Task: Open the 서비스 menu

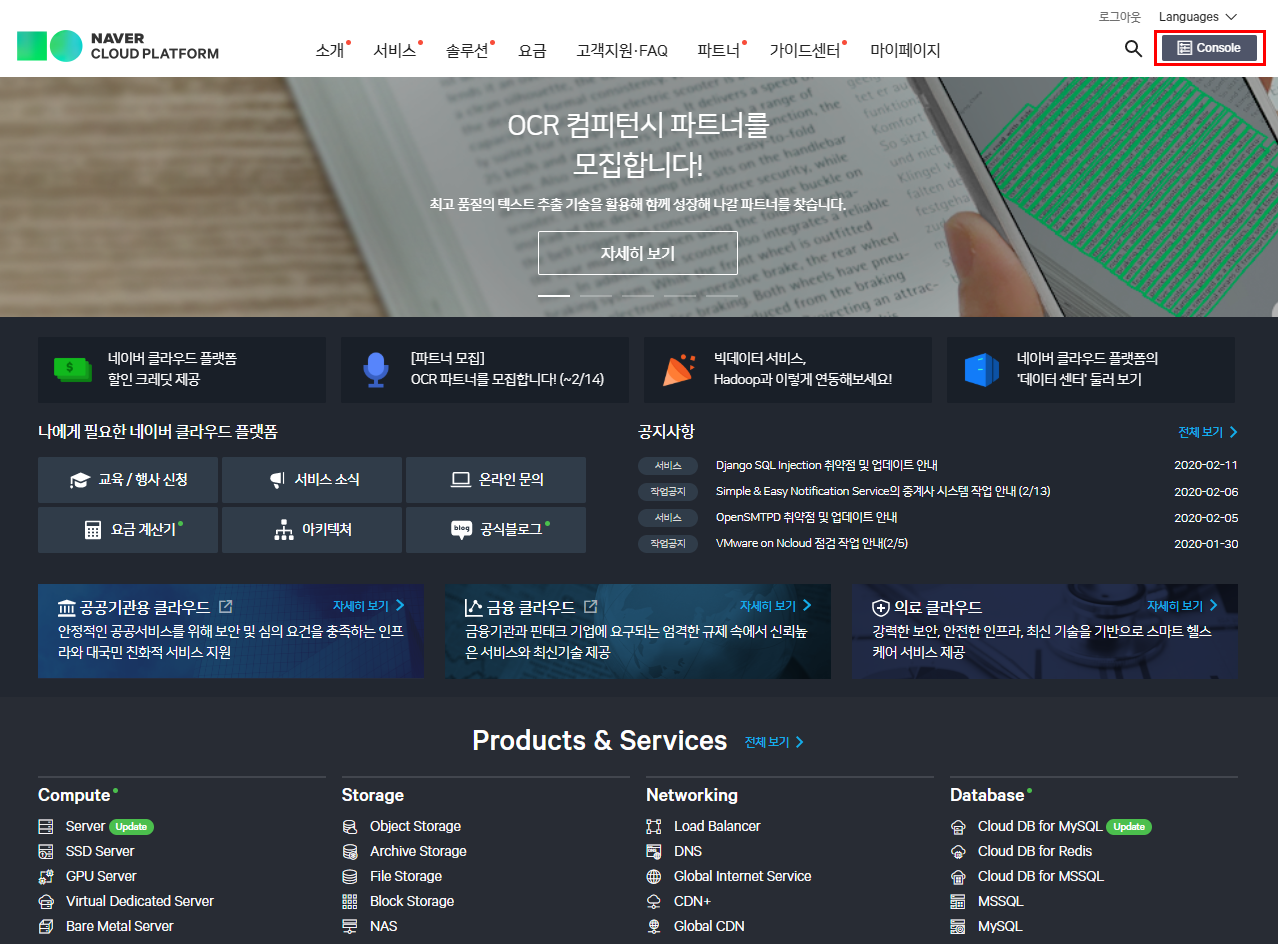Action: point(395,50)
